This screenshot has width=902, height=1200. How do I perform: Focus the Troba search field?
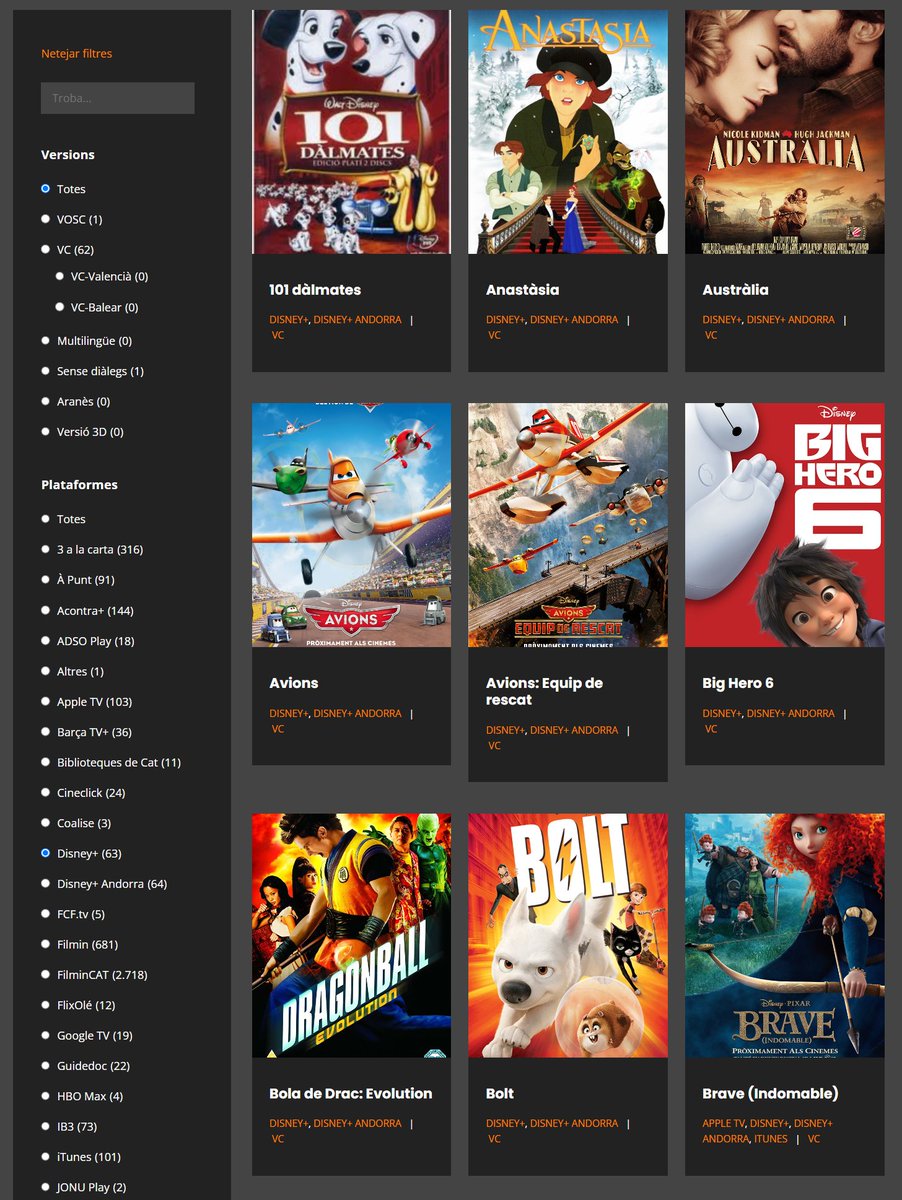[117, 98]
